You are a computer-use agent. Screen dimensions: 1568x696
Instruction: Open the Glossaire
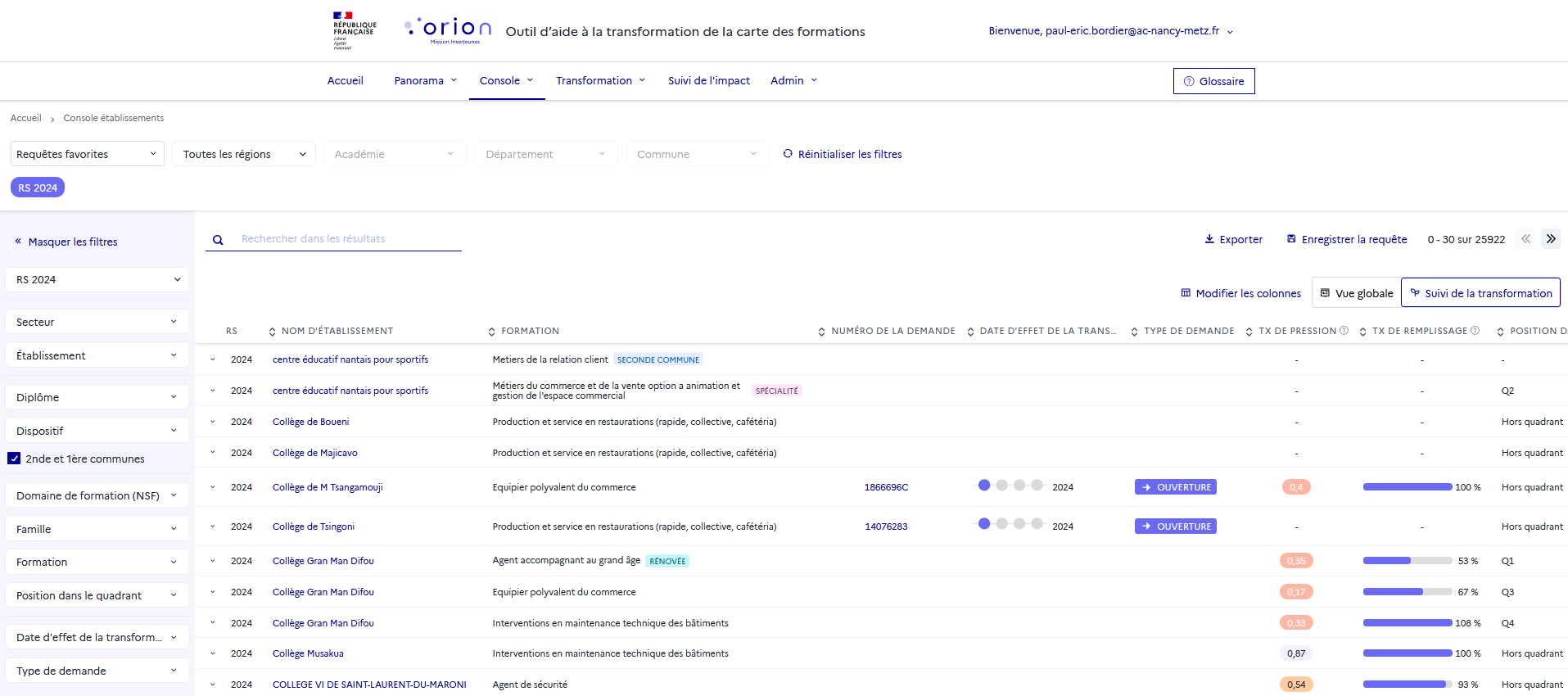point(1213,81)
